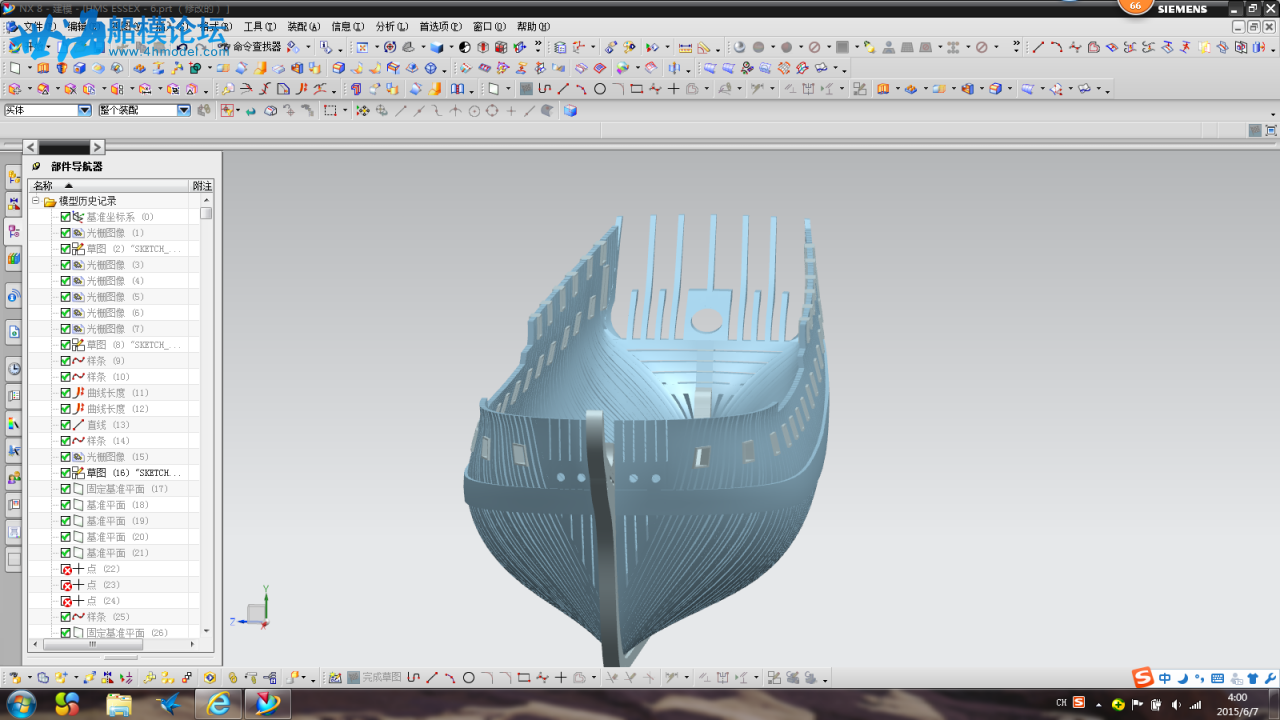Open the Part Navigator sidebar tab
1280x720 pixels.
(14, 232)
